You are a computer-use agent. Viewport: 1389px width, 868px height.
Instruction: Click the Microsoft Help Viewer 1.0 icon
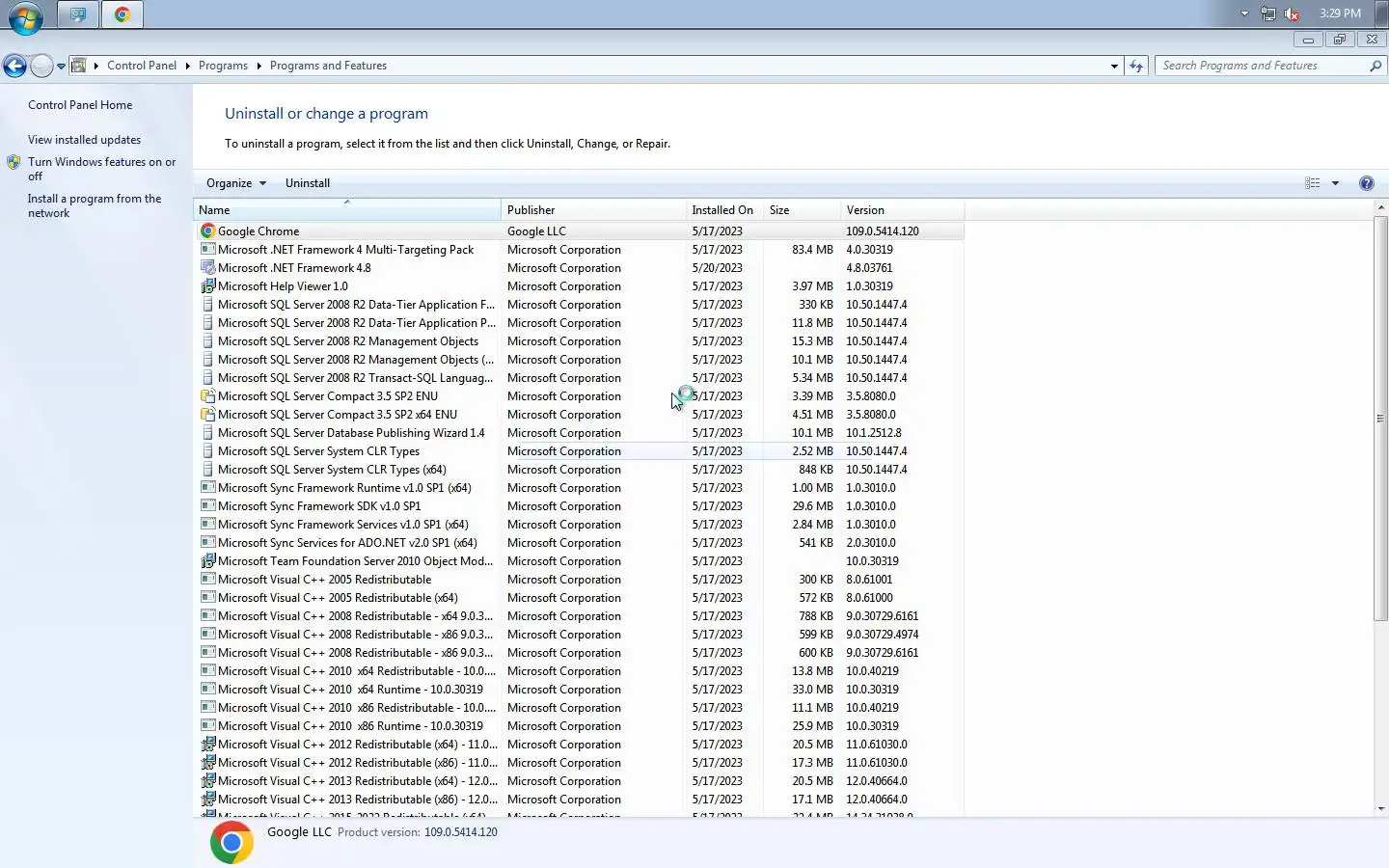tap(207, 286)
